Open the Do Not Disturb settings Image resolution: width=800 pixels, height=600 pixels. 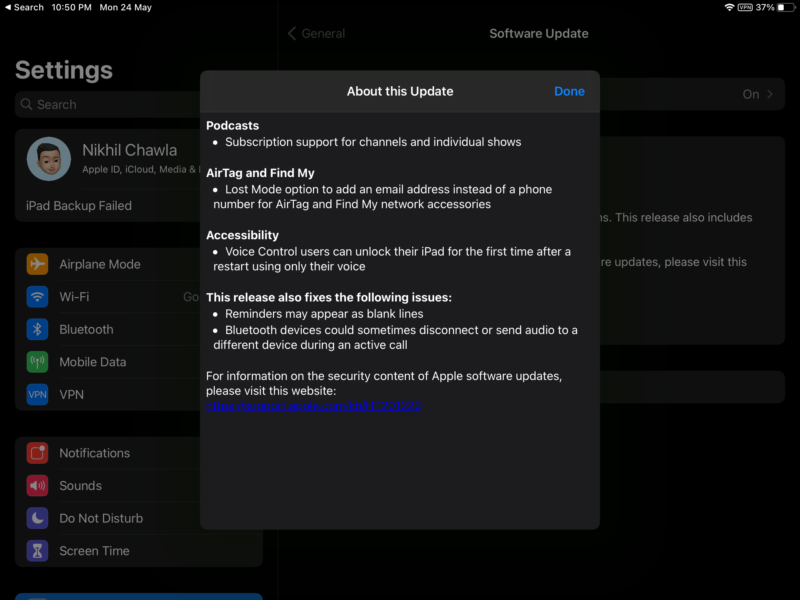[x=108, y=518]
